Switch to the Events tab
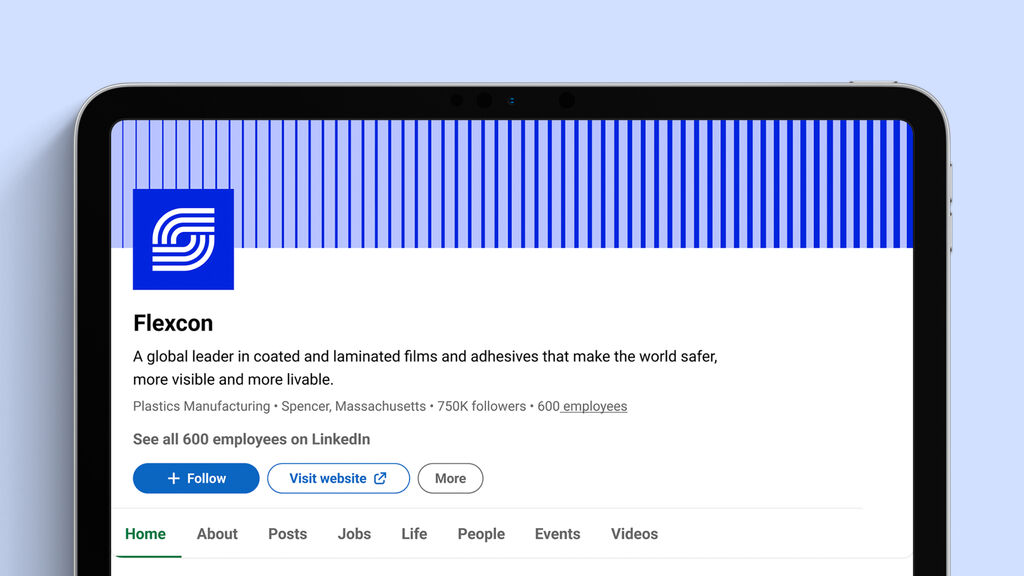The image size is (1024, 576). 557,534
